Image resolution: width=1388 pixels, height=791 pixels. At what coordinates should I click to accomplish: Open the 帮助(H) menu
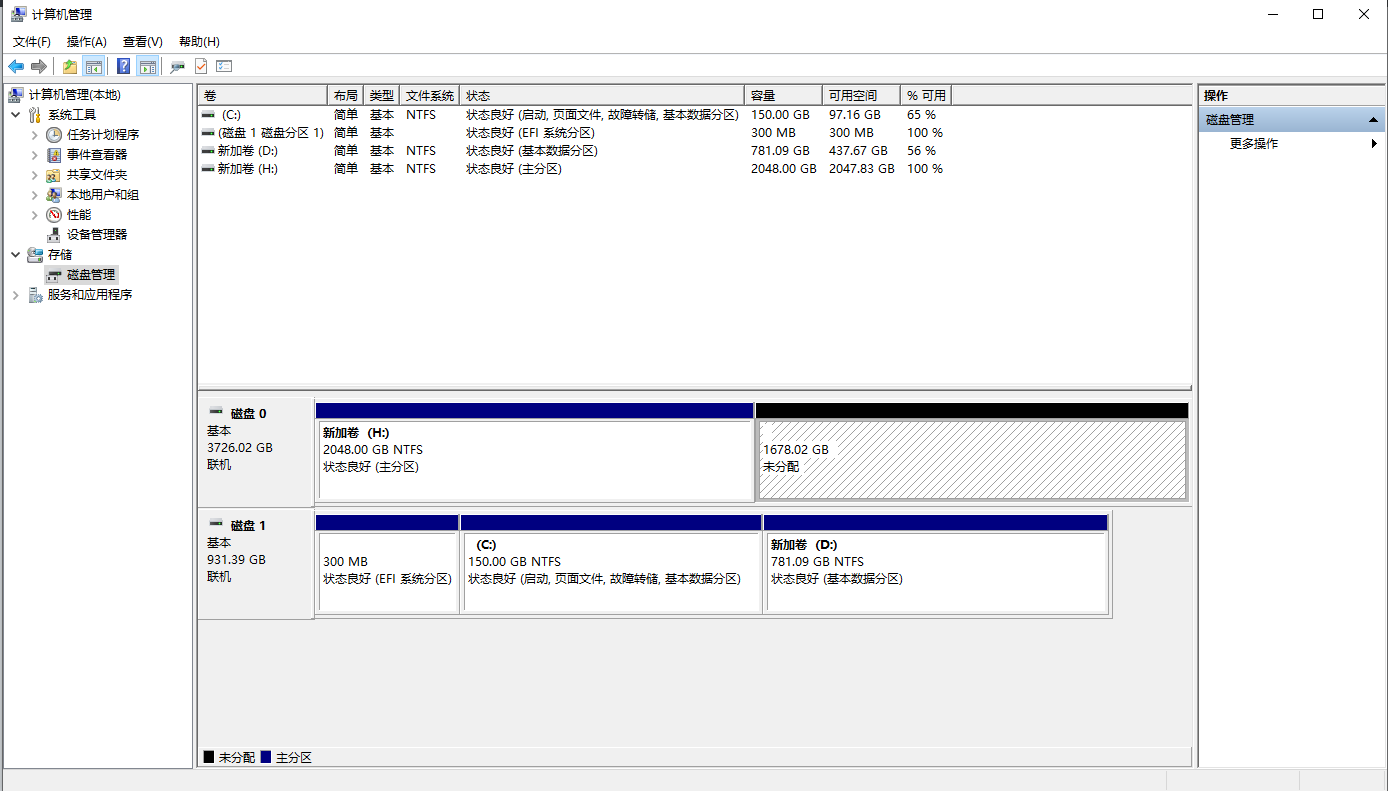[x=199, y=41]
